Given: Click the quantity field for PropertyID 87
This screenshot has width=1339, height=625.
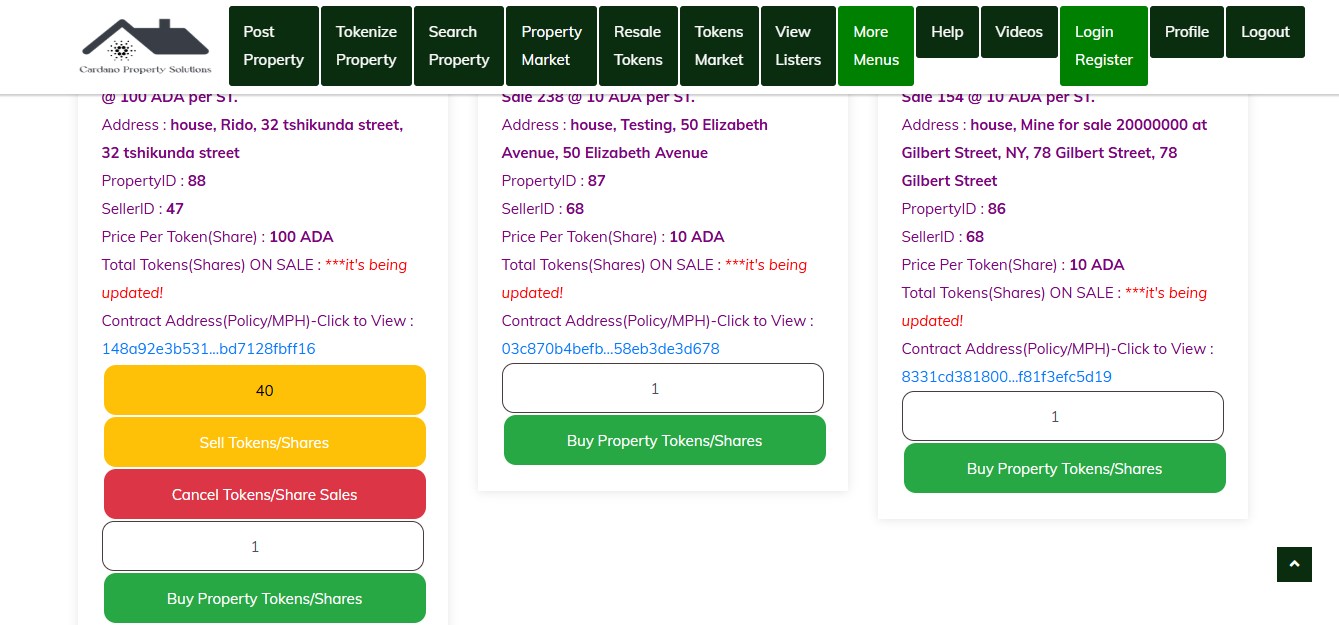Looking at the screenshot, I should (x=662, y=388).
